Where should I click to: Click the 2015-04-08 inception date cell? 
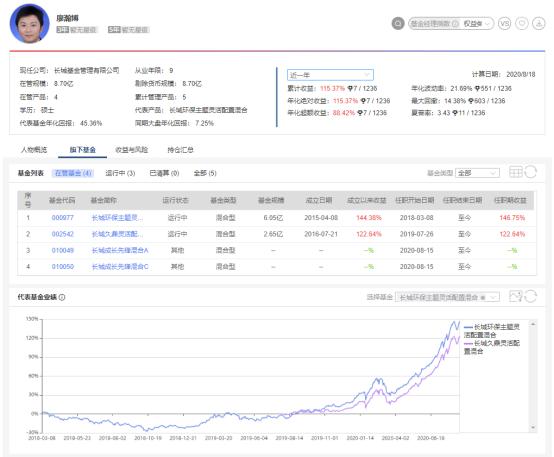[321, 218]
